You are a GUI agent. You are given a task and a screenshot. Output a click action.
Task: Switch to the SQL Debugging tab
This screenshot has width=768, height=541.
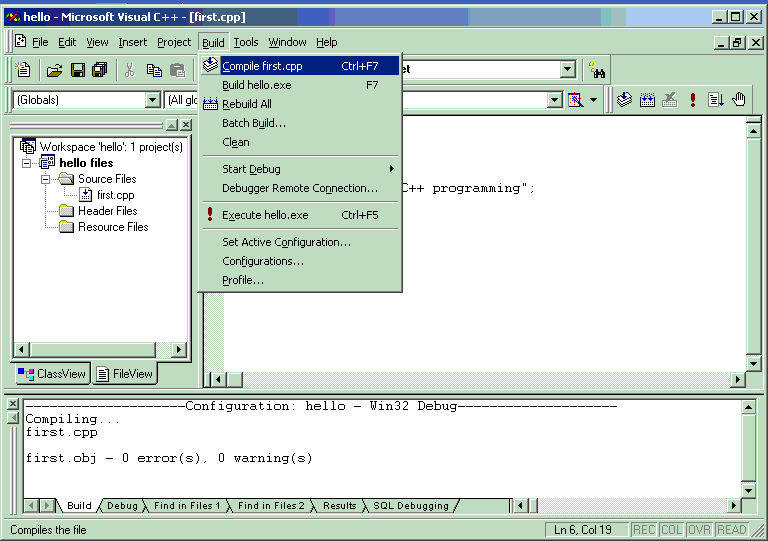[x=410, y=505]
